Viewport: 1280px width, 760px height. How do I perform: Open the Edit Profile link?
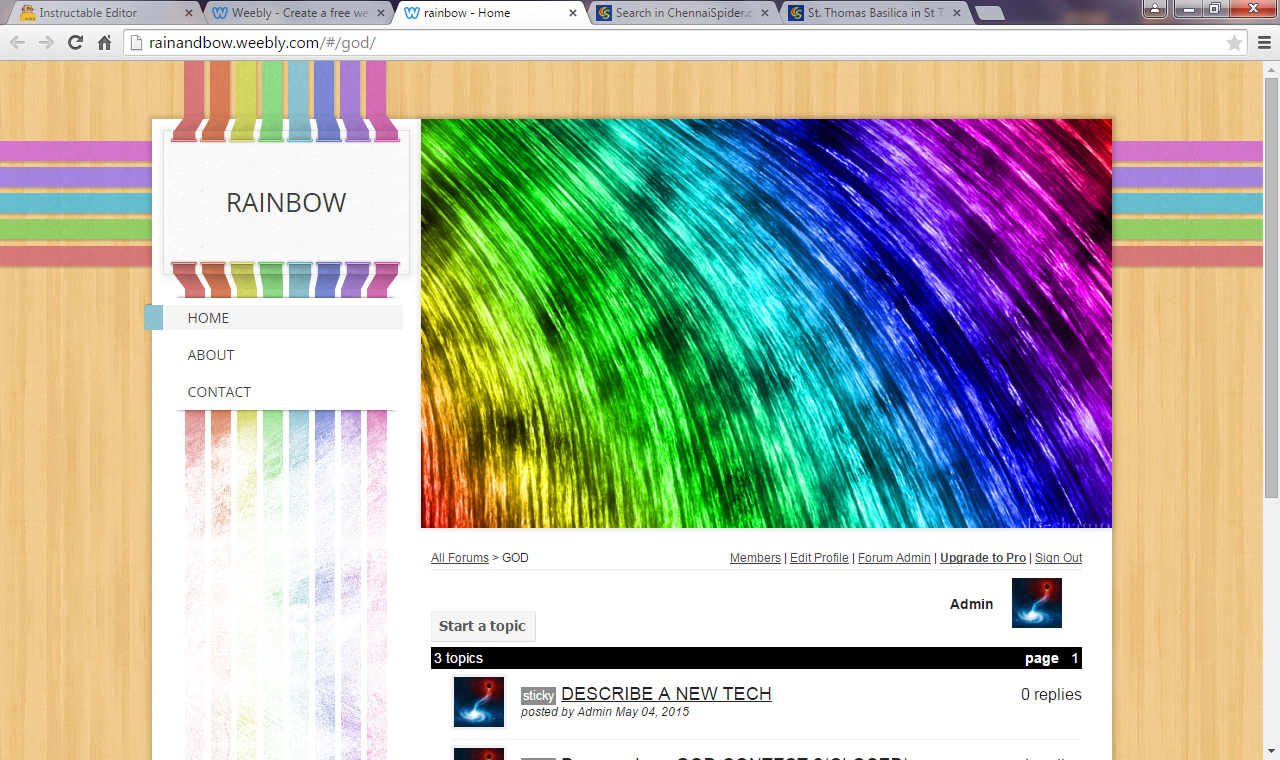pos(819,558)
